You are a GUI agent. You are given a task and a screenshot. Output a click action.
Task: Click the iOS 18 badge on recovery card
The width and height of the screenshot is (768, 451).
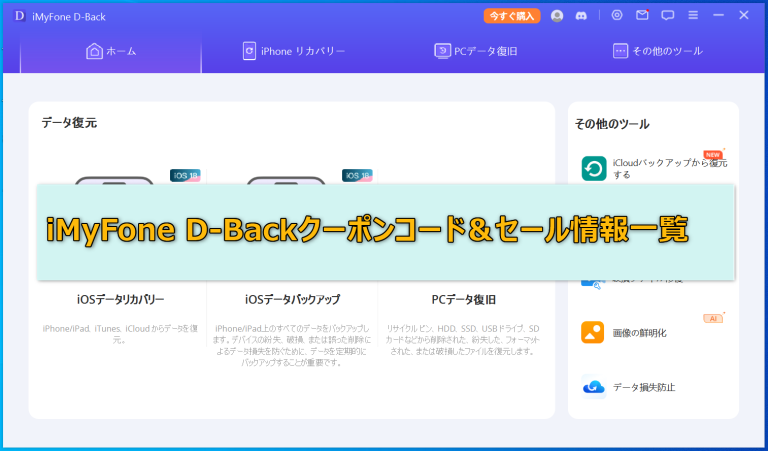pos(185,175)
